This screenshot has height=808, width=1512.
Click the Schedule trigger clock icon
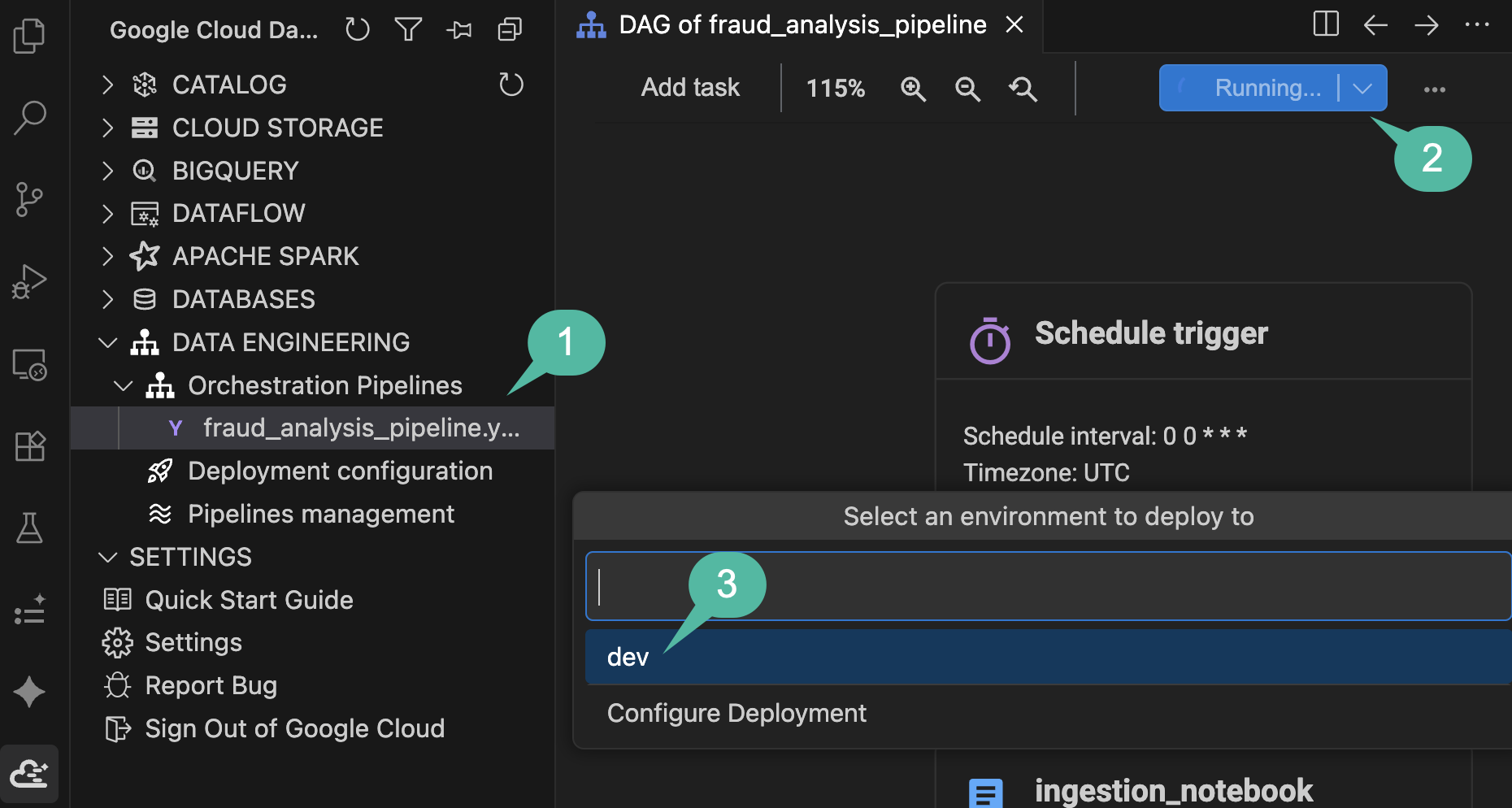990,341
